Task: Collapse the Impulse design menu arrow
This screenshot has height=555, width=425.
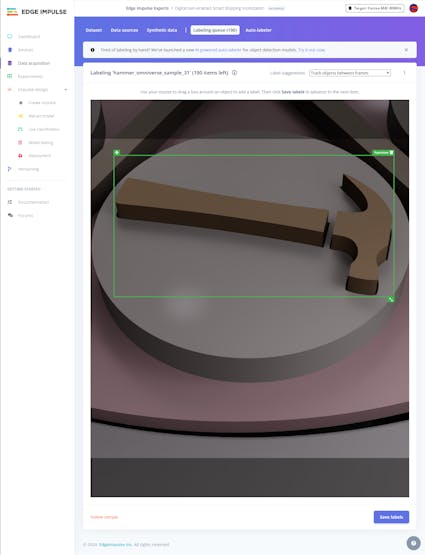Action: (65, 90)
